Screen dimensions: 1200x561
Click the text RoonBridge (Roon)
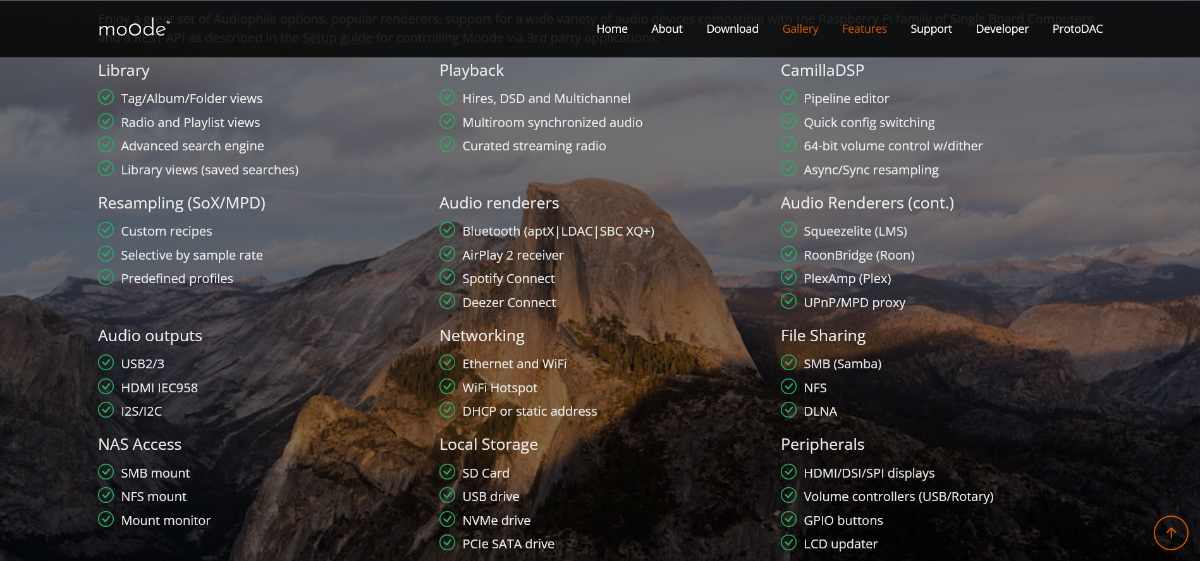coord(860,255)
